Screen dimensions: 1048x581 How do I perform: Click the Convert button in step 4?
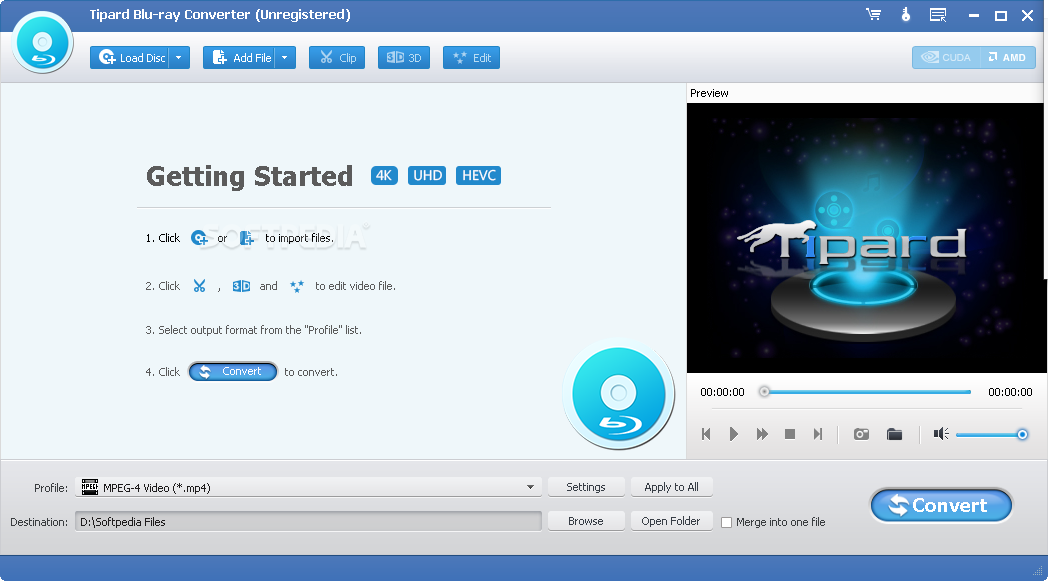(233, 372)
